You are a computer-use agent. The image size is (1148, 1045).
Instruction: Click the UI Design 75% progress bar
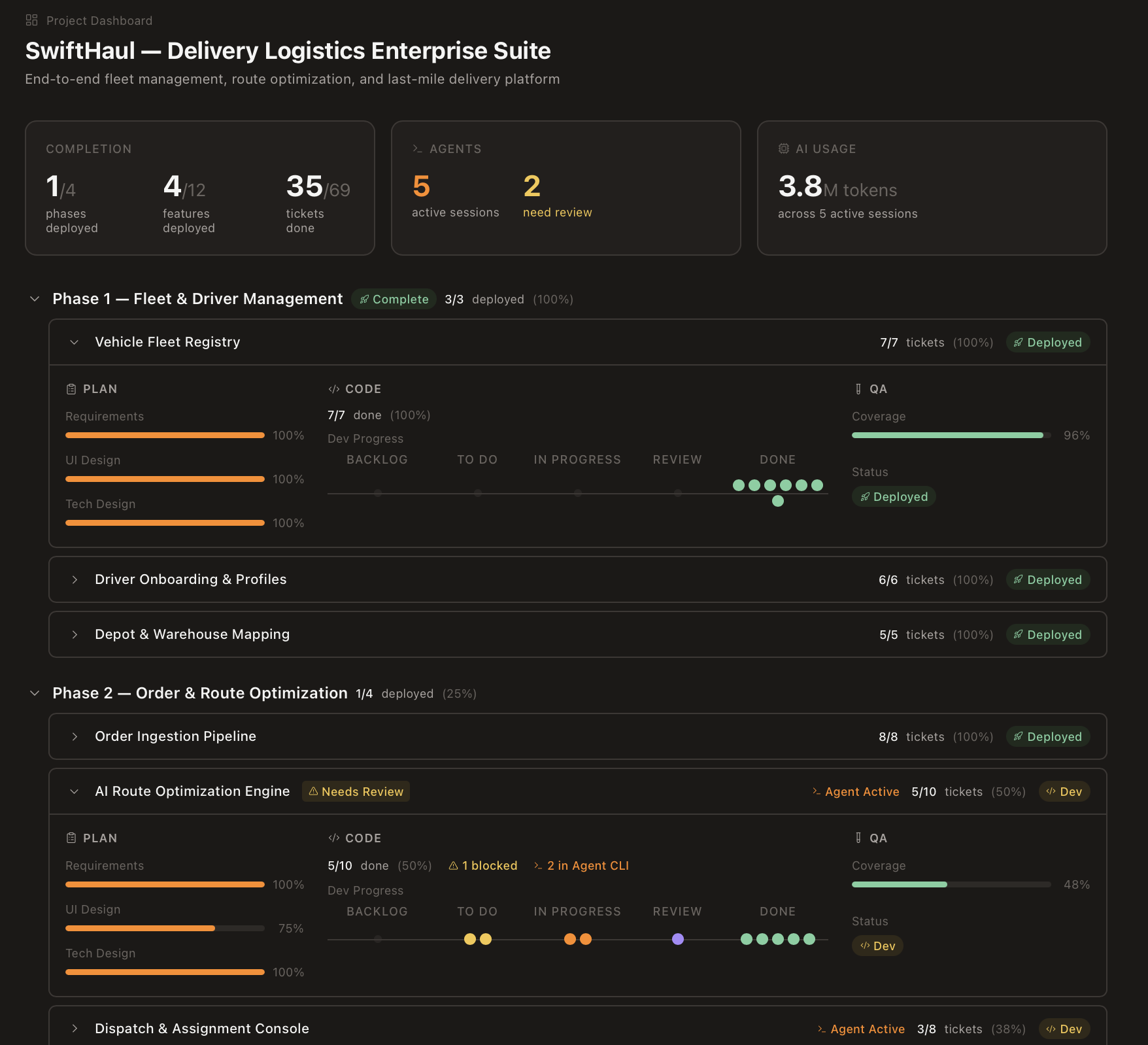tap(164, 928)
